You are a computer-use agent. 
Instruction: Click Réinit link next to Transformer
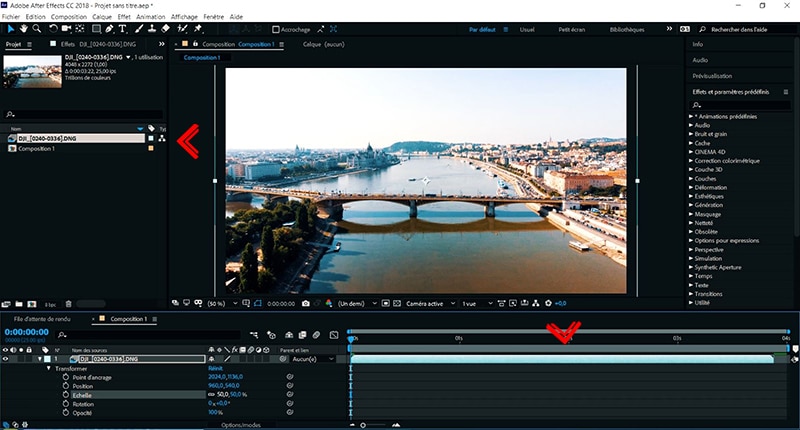coord(215,367)
